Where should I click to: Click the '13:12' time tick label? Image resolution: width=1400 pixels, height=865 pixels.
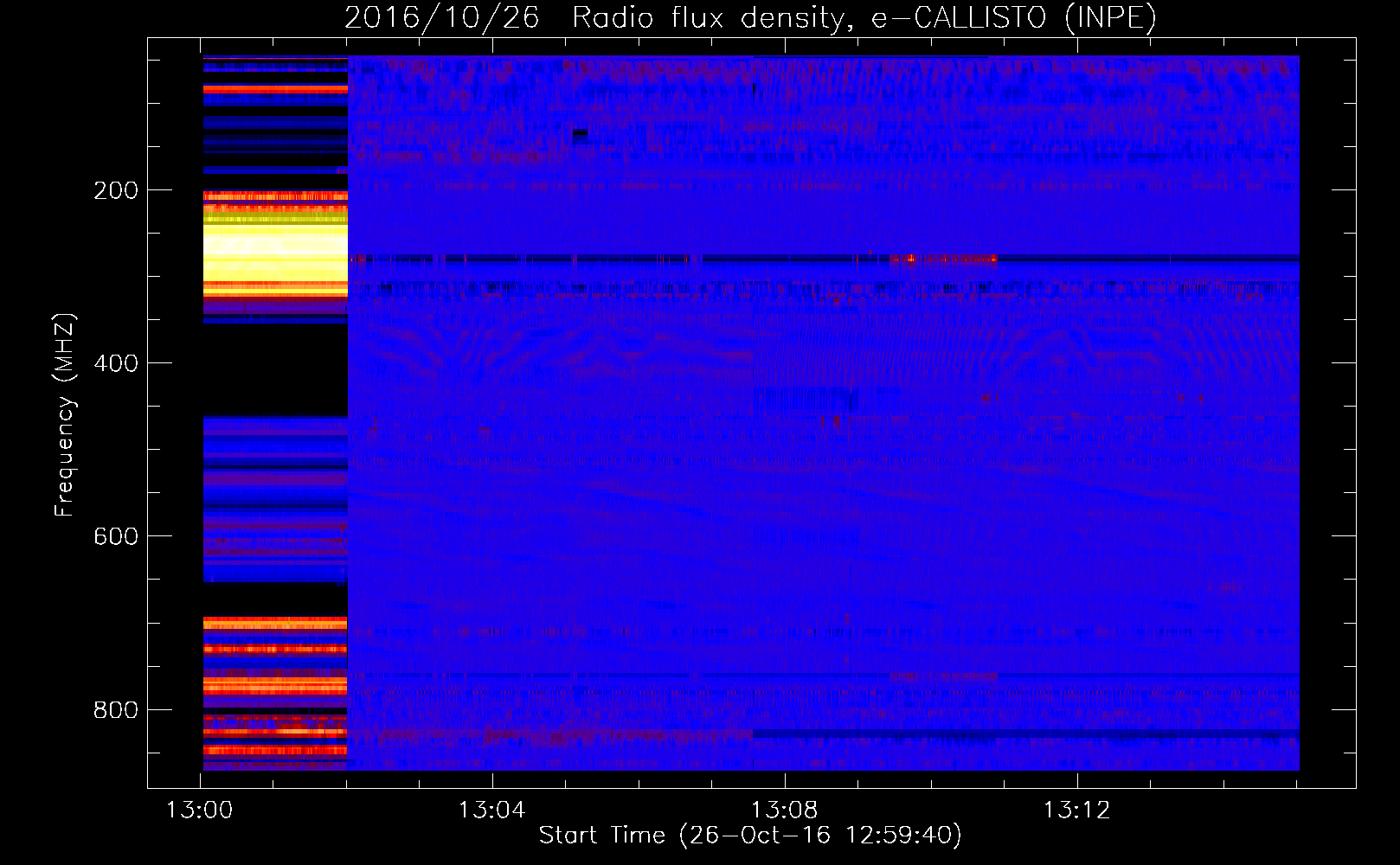coord(1076,811)
